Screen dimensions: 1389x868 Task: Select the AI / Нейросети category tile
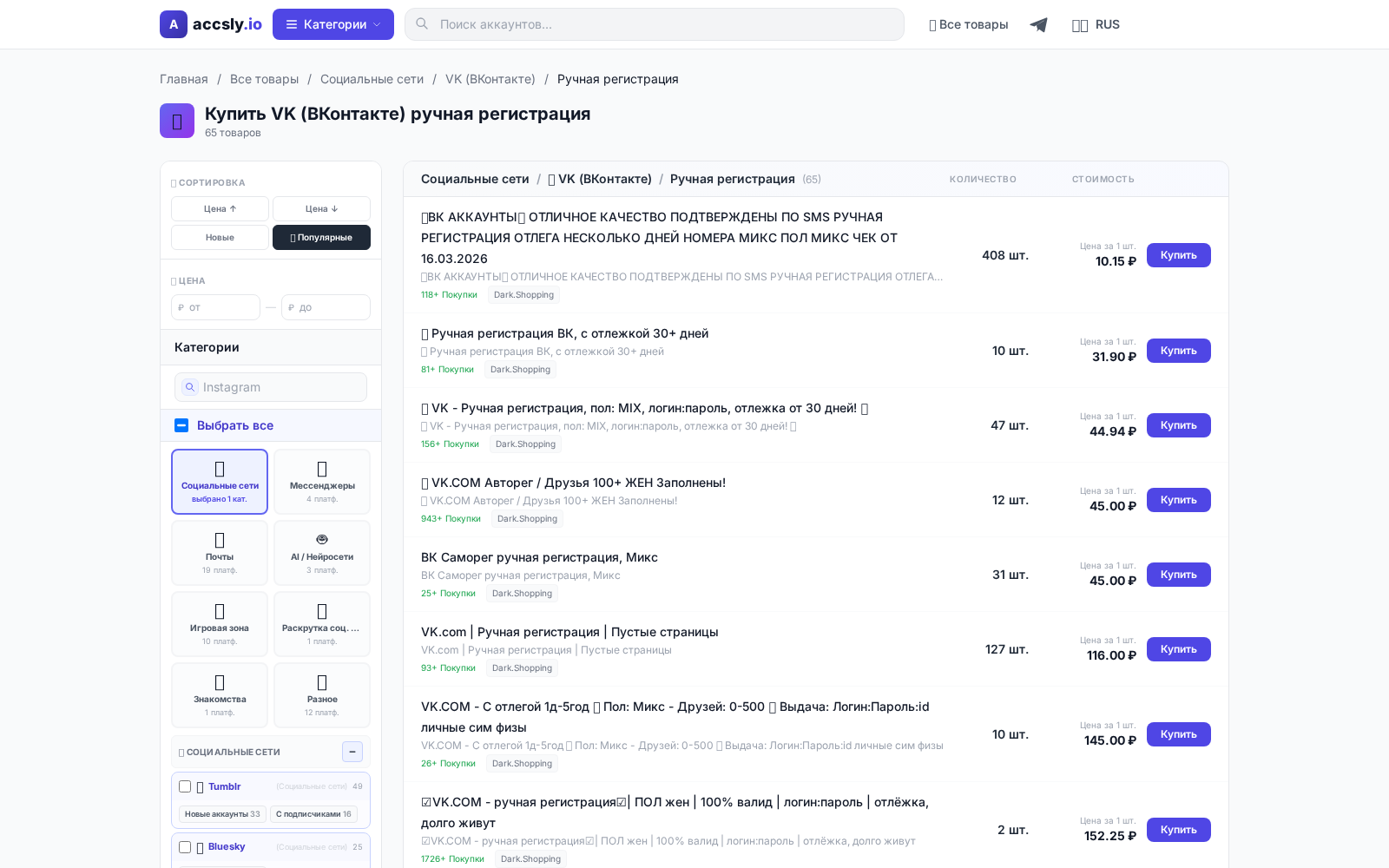point(322,553)
